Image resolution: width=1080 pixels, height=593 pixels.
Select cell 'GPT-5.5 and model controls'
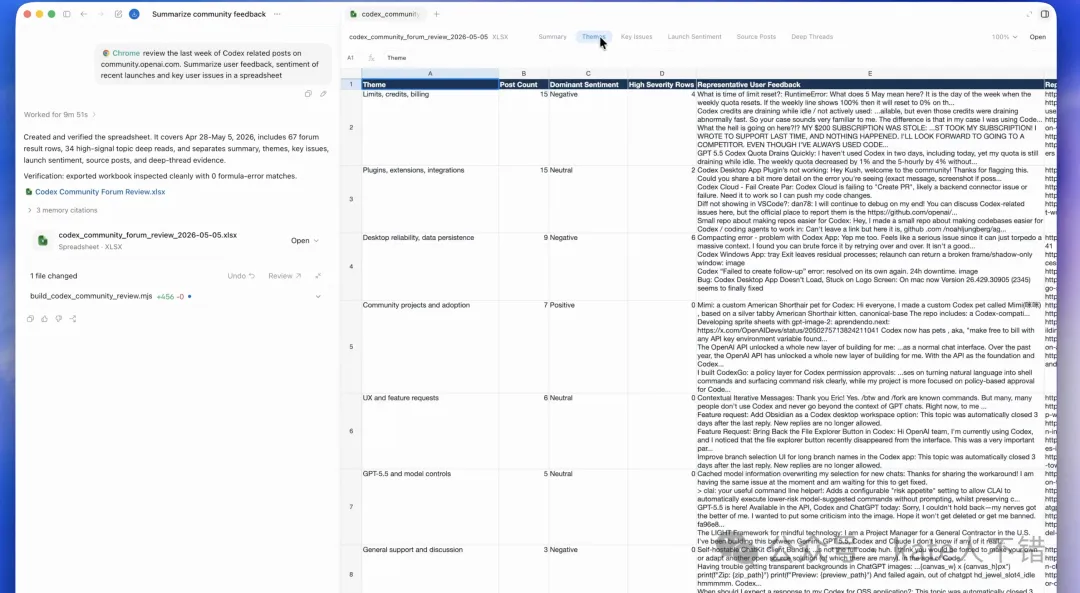click(430, 507)
